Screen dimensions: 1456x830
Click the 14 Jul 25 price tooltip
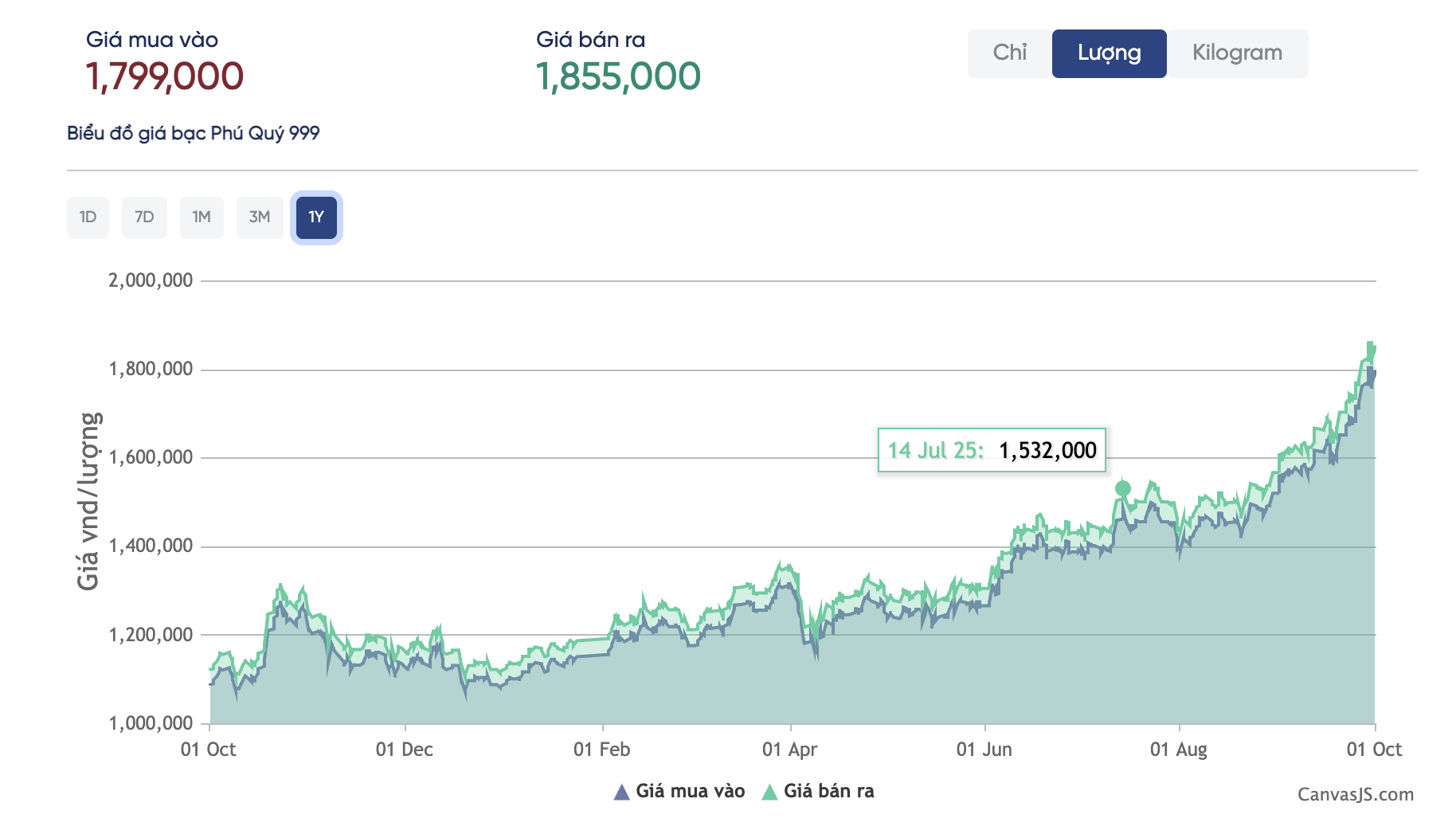992,450
